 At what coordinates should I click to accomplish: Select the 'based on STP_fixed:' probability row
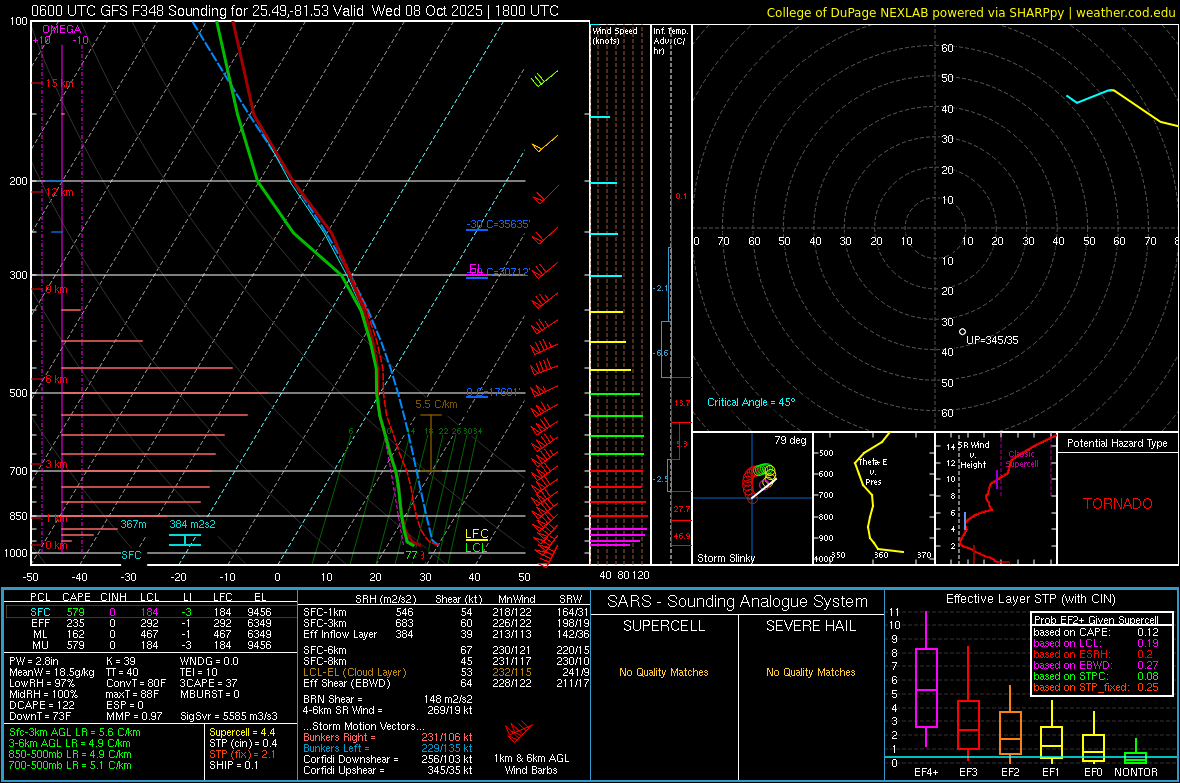(x=1096, y=687)
